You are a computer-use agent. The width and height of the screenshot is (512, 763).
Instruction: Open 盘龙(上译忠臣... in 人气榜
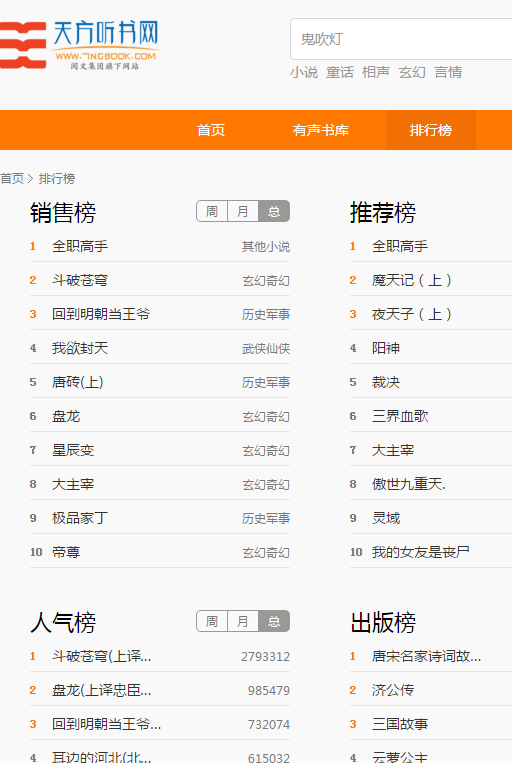[102, 690]
